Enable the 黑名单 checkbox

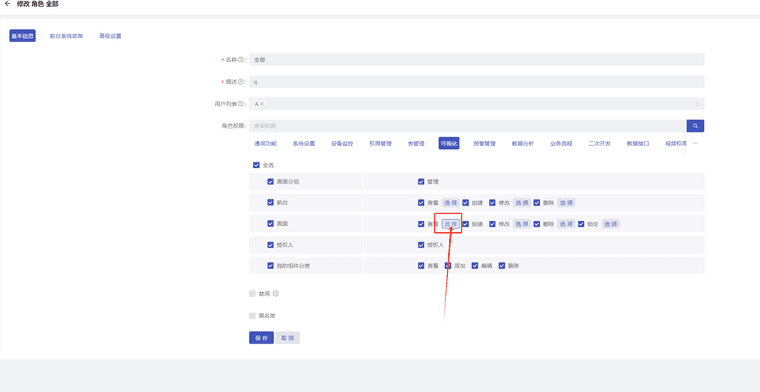click(x=252, y=315)
